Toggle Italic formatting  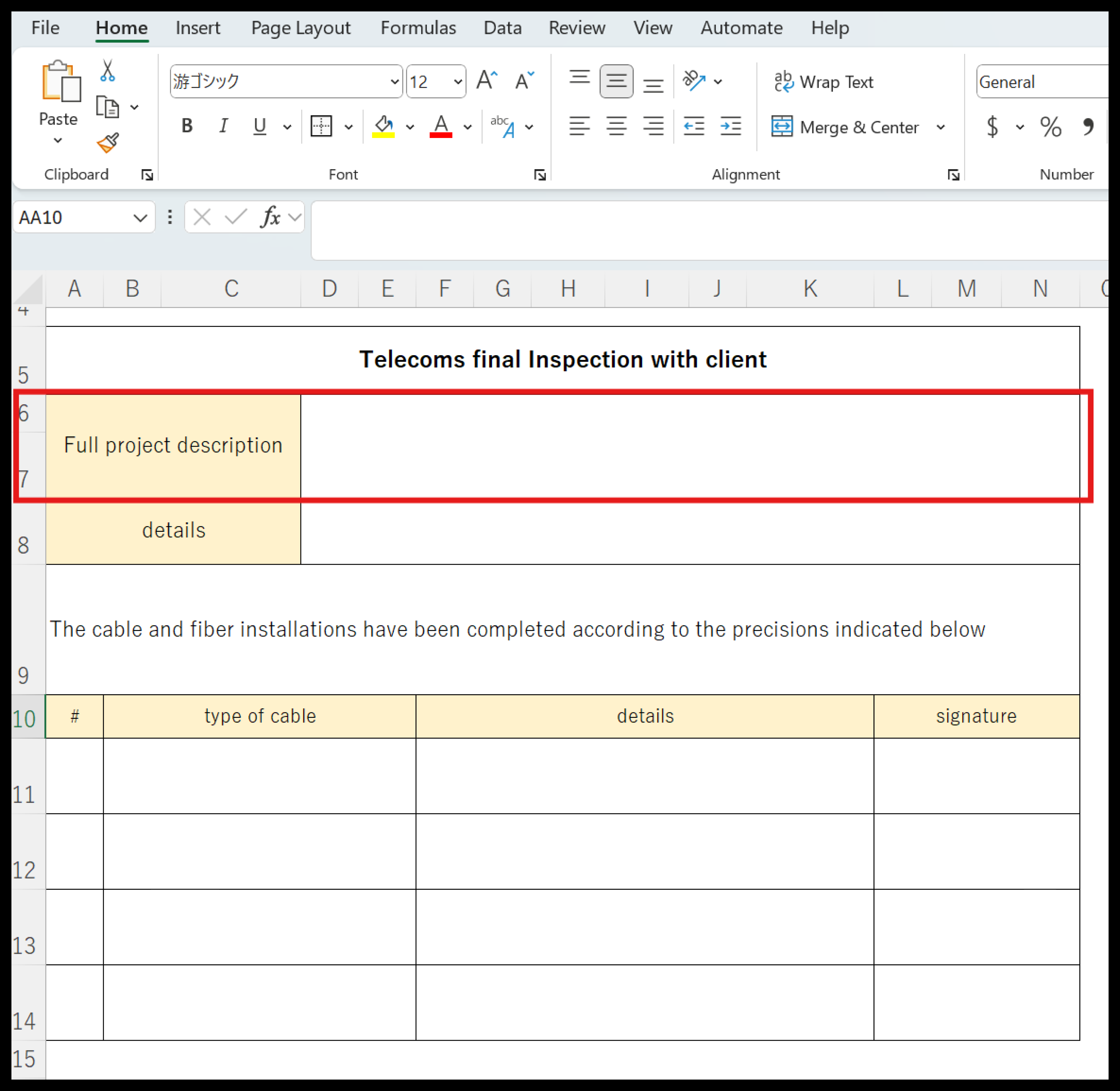223,126
